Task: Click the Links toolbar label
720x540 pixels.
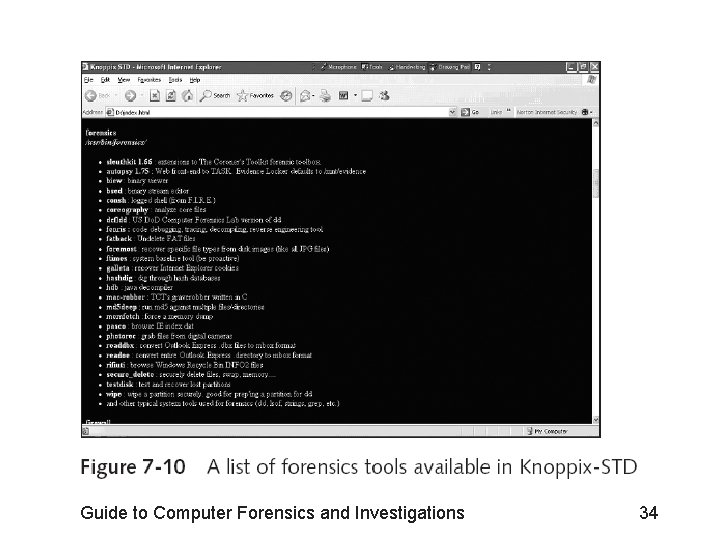Action: coord(496,112)
